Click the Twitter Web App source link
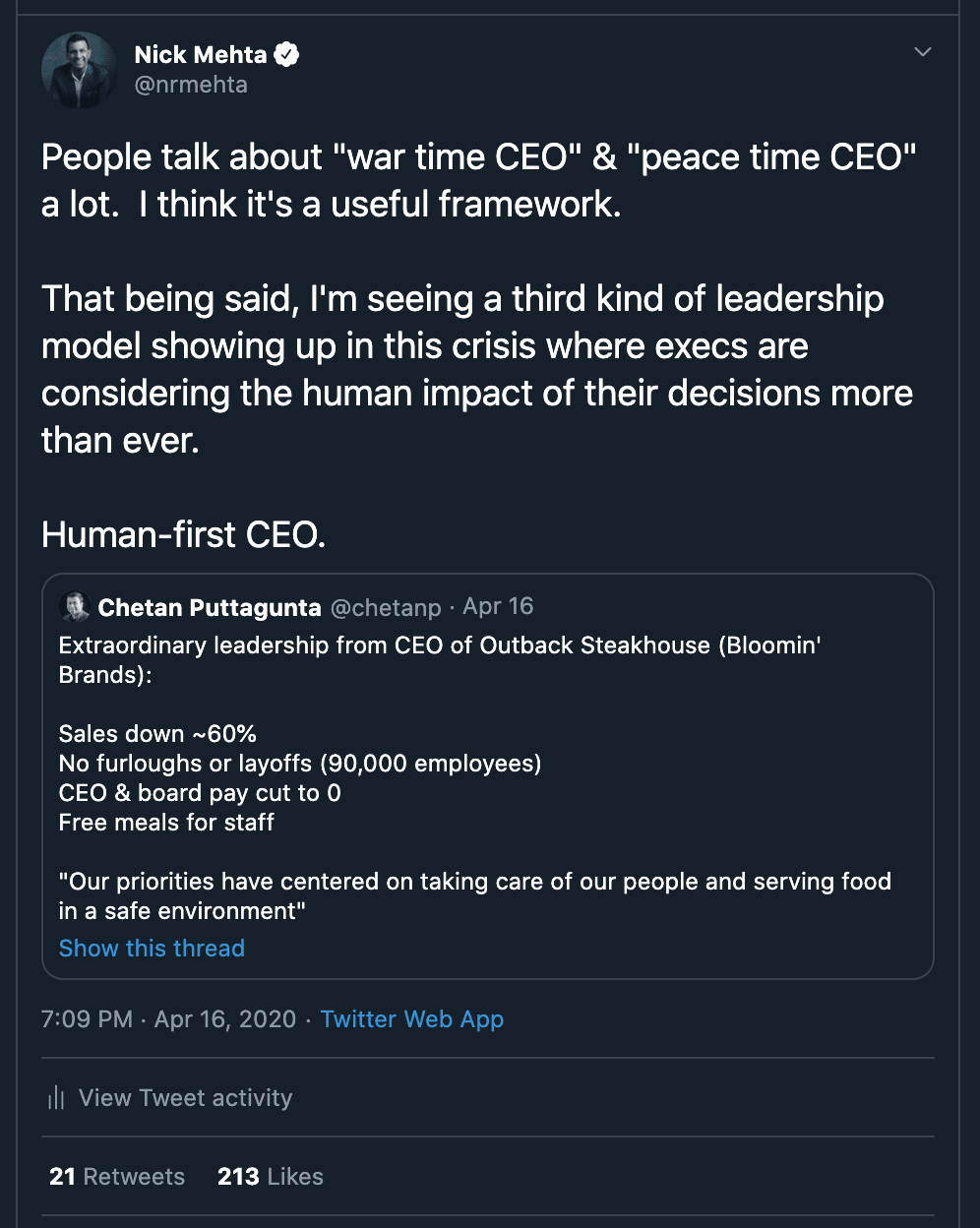Screen dimensions: 980x1228 [x=411, y=1019]
